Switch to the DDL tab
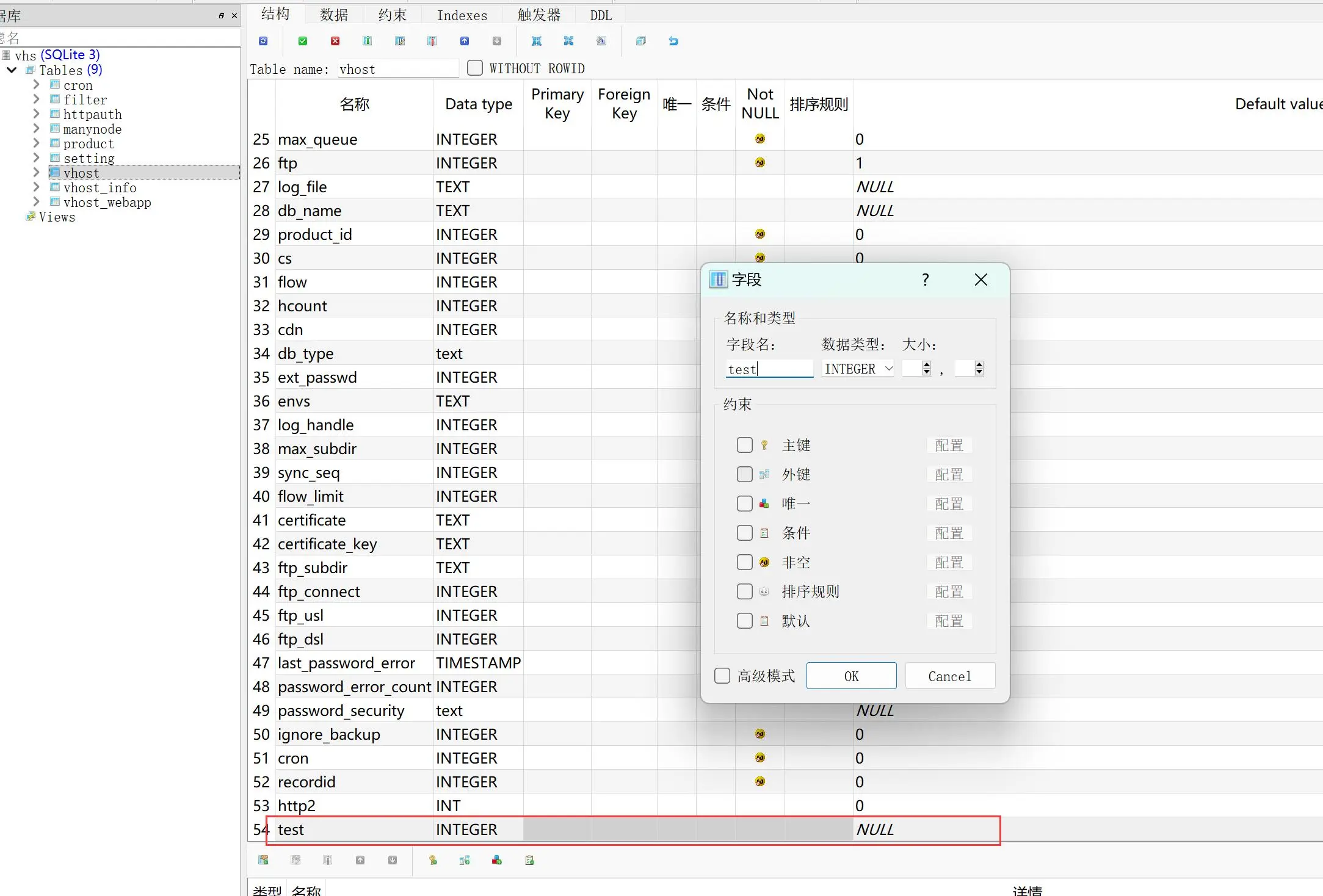This screenshot has width=1323, height=896. (601, 15)
